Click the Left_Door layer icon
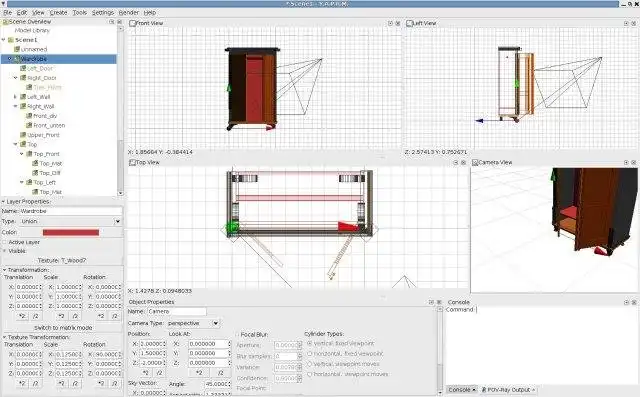This screenshot has width=640, height=397. tap(23, 68)
